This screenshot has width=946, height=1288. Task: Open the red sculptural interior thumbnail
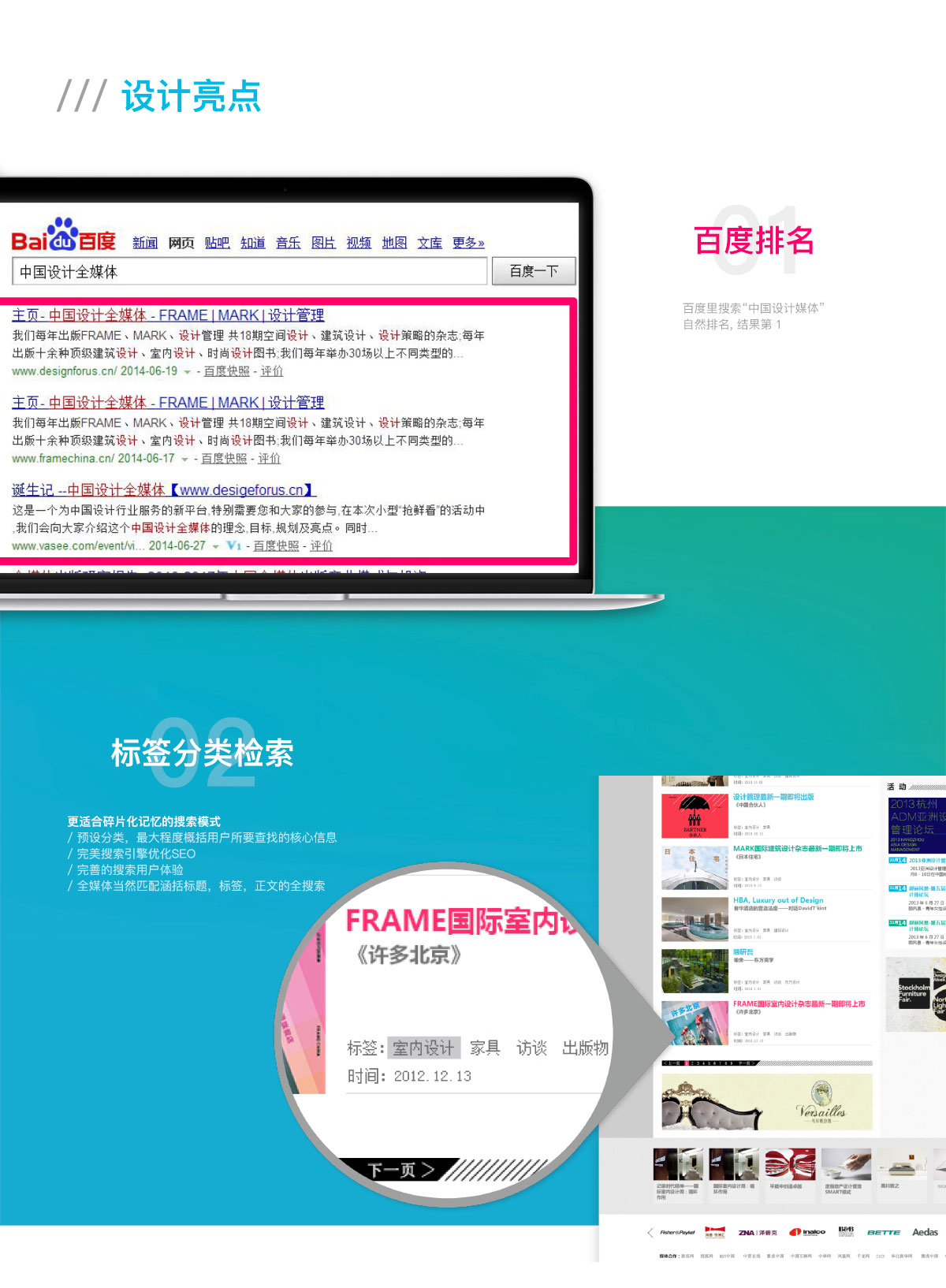790,1164
